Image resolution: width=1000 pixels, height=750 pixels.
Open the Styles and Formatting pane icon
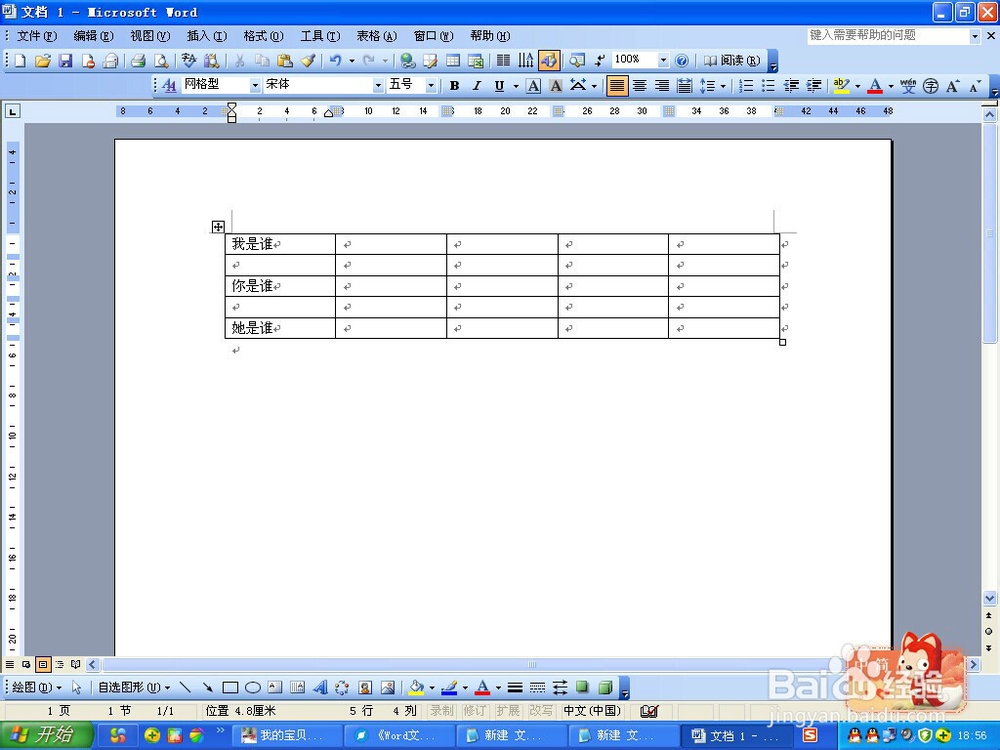[169, 85]
